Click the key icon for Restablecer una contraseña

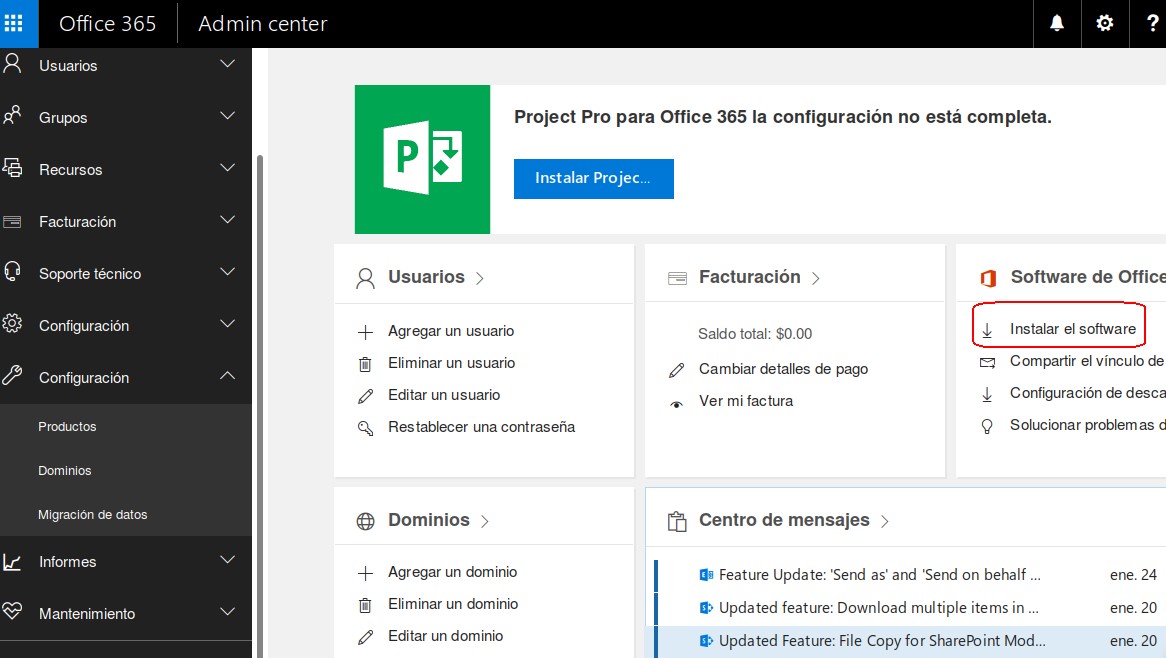[366, 427]
